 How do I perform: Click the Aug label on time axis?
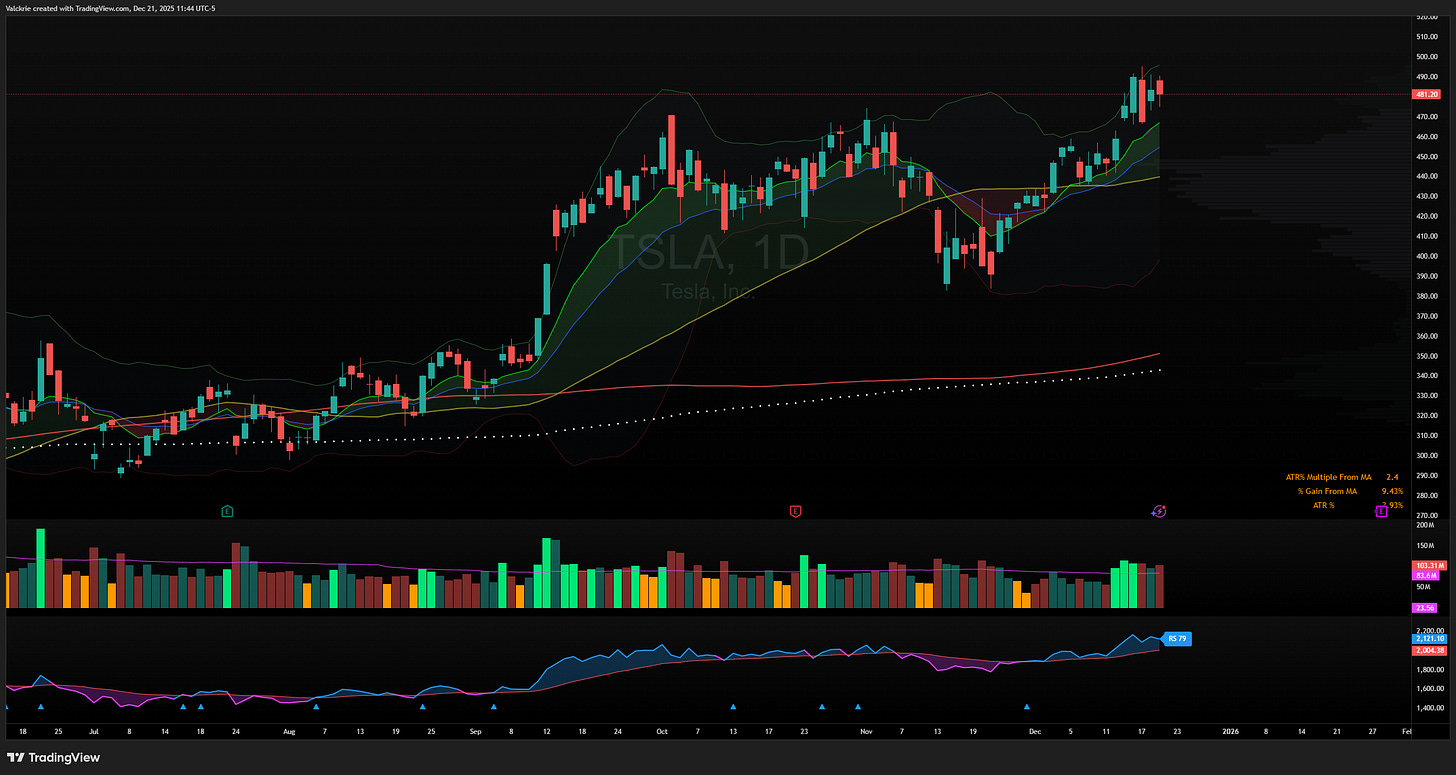[x=288, y=732]
